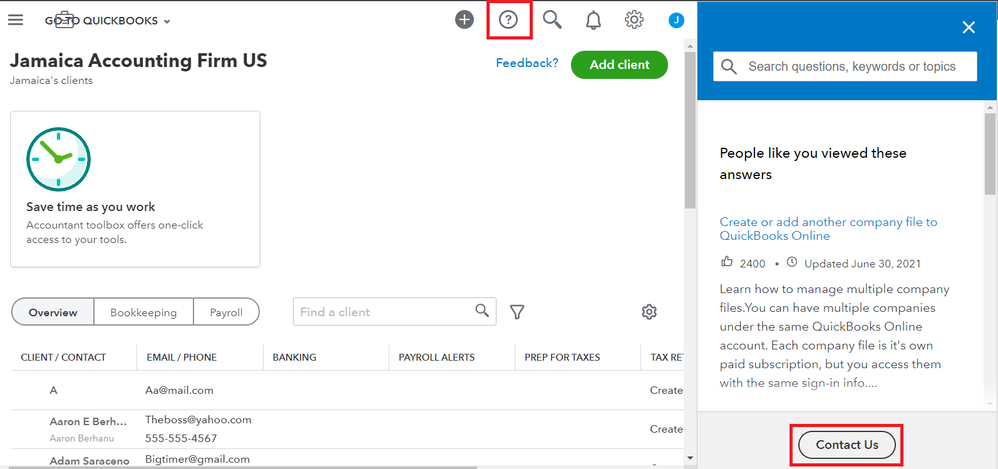Close the help panel with X

(x=968, y=27)
